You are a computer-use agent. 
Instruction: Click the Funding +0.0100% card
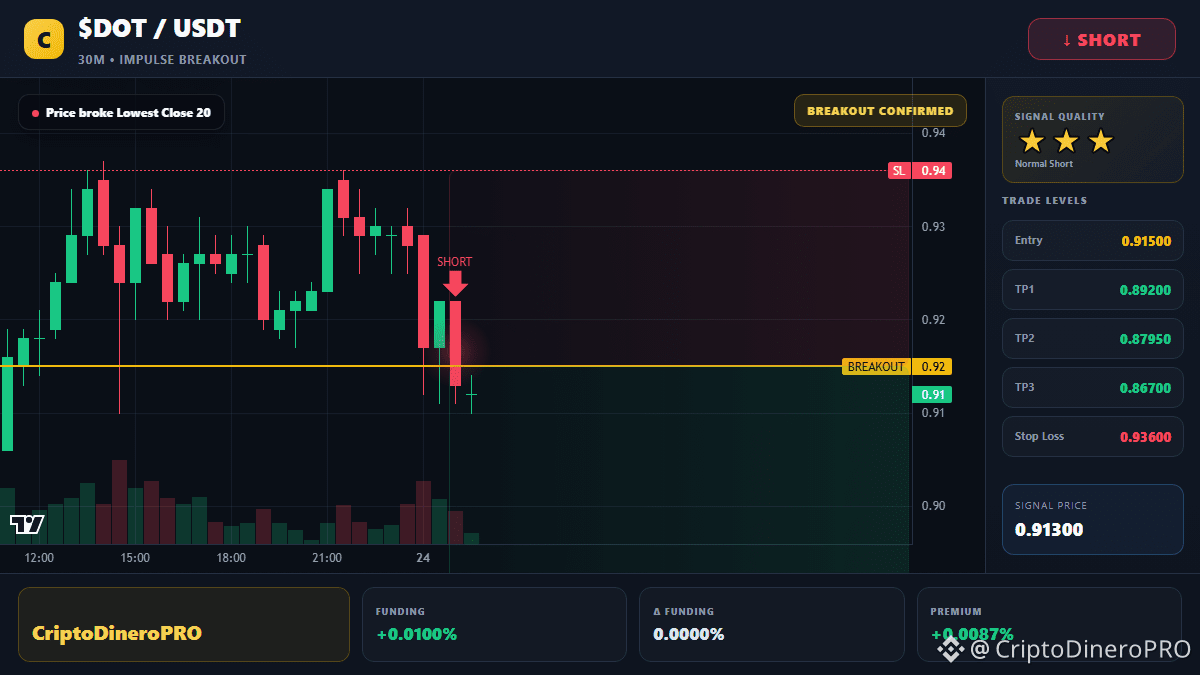(x=494, y=624)
